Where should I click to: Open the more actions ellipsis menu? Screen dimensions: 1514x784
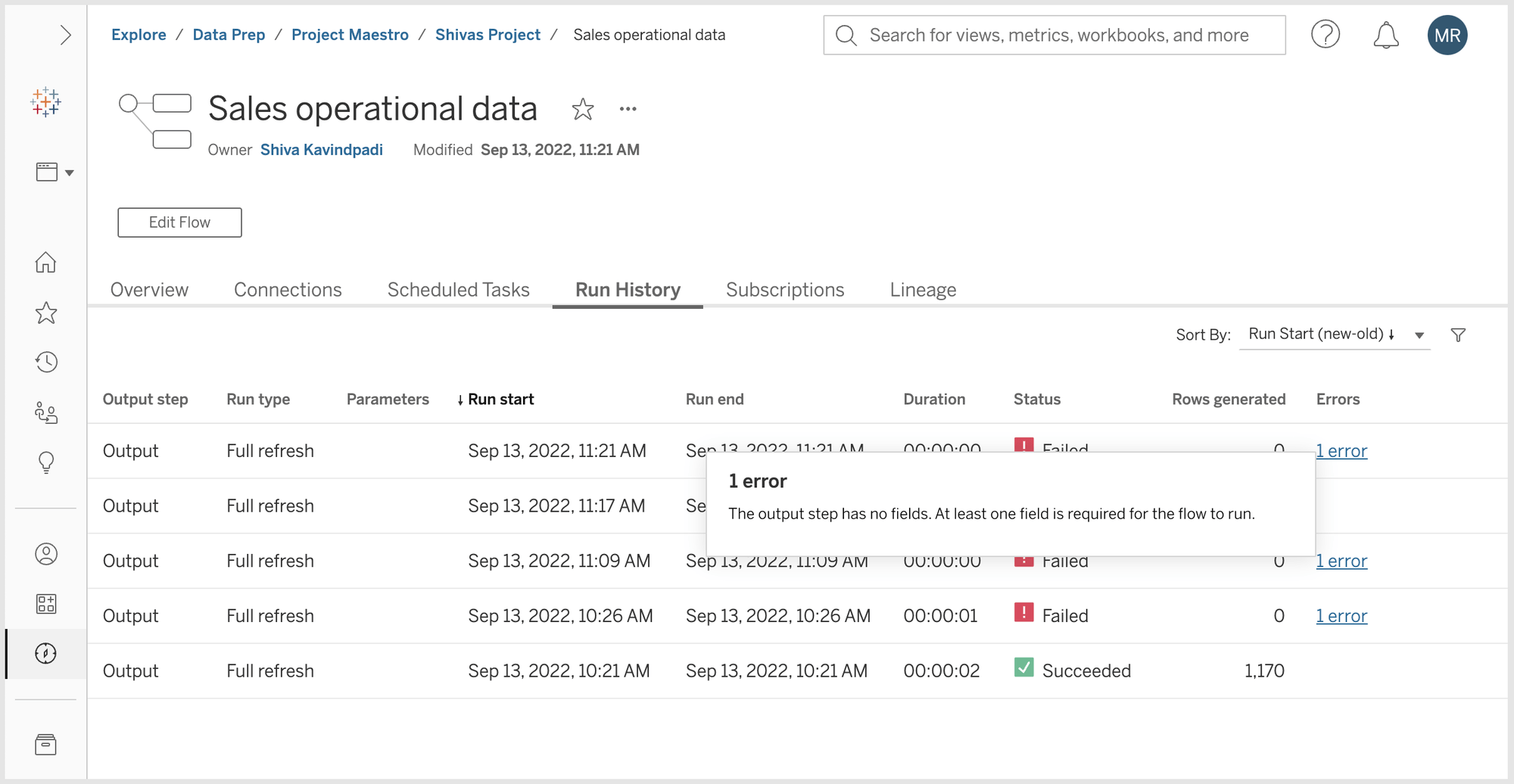tap(628, 110)
